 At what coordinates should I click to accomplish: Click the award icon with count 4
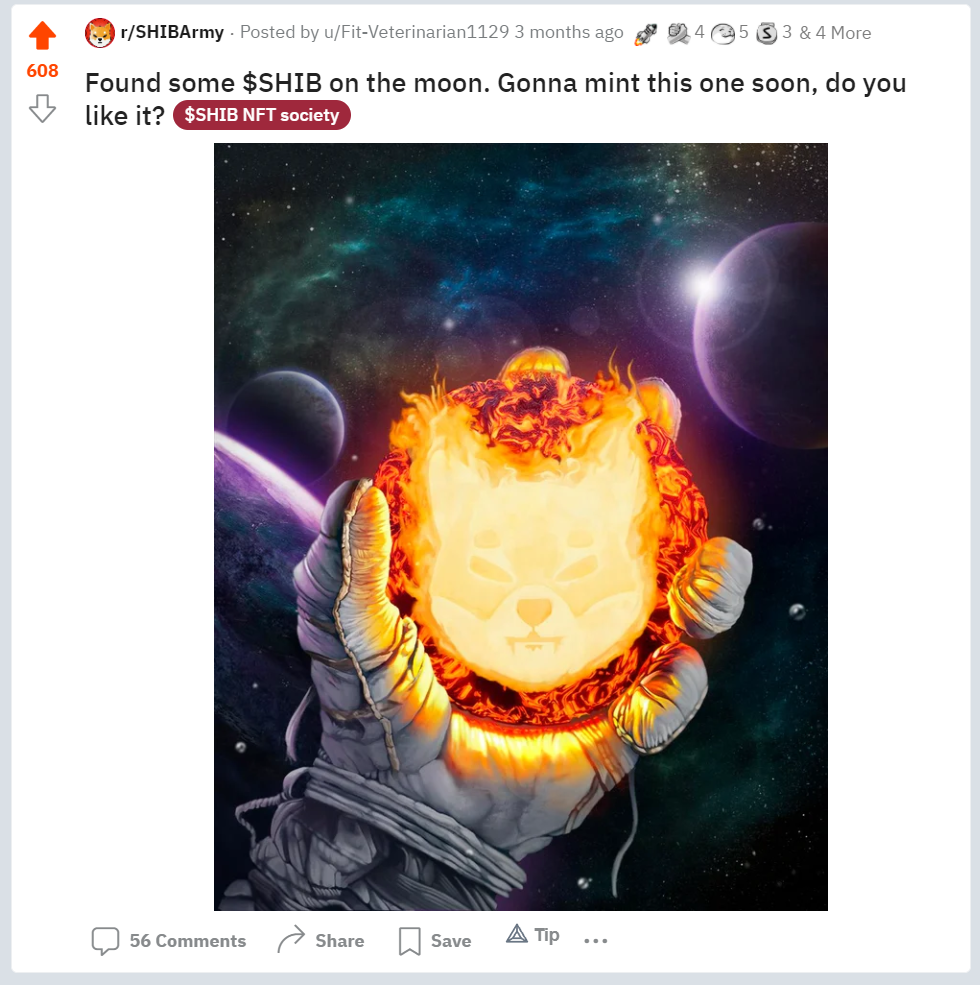[678, 33]
